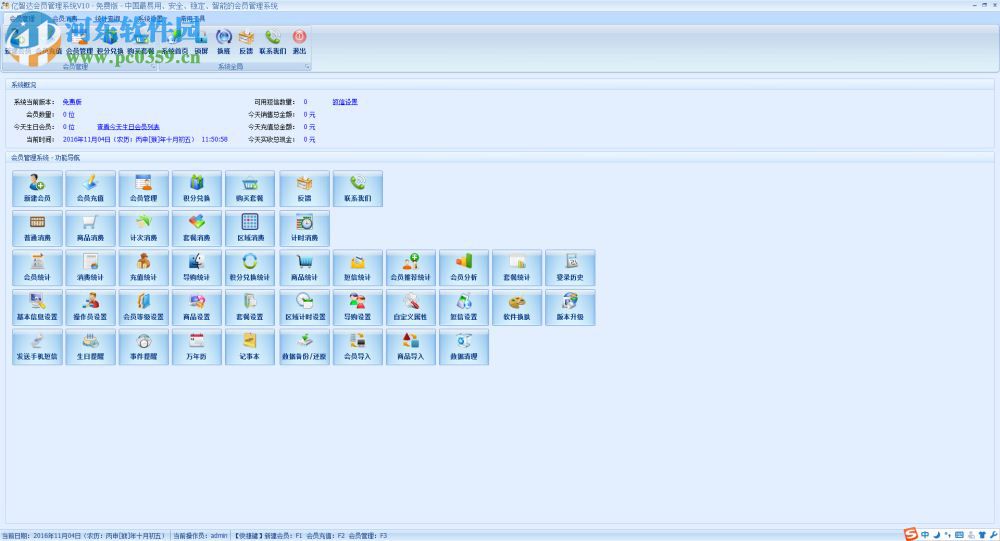Toggle the 中 Chinese input mode indicator
Viewport: 1000px width, 541px height.
coord(925,535)
